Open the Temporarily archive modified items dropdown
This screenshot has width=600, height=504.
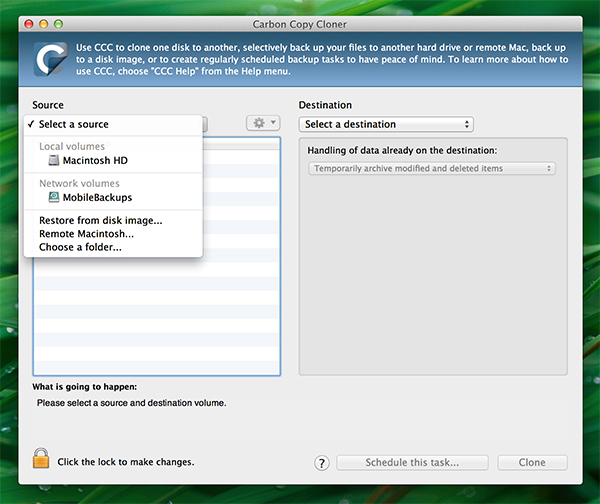click(432, 168)
